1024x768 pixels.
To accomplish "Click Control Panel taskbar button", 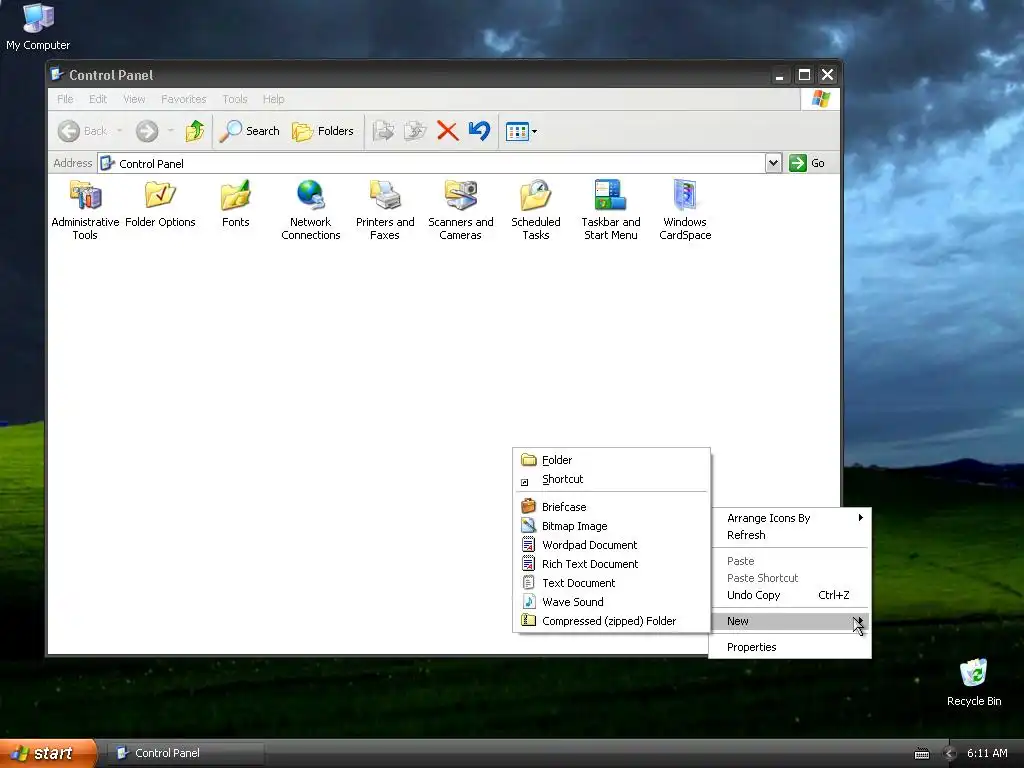I will coord(185,753).
